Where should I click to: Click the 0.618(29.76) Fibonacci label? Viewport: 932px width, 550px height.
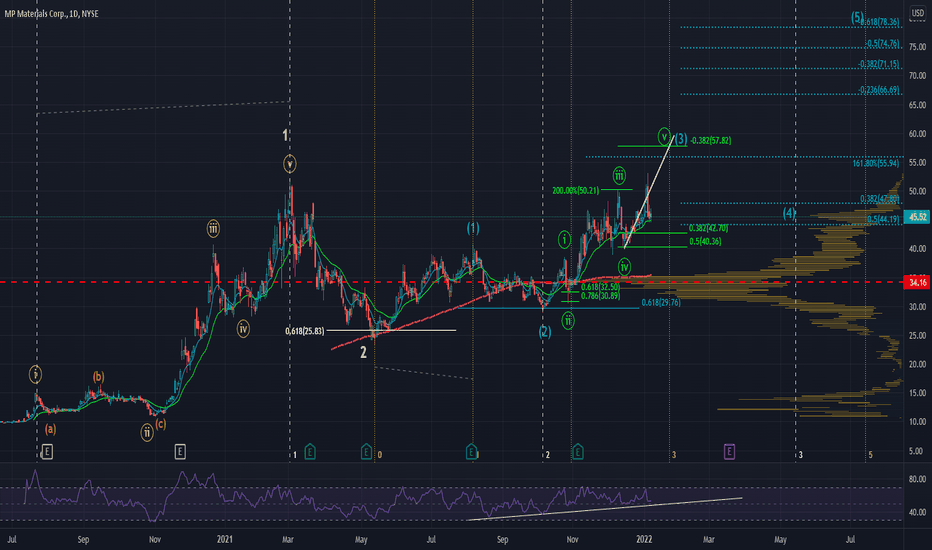click(661, 303)
